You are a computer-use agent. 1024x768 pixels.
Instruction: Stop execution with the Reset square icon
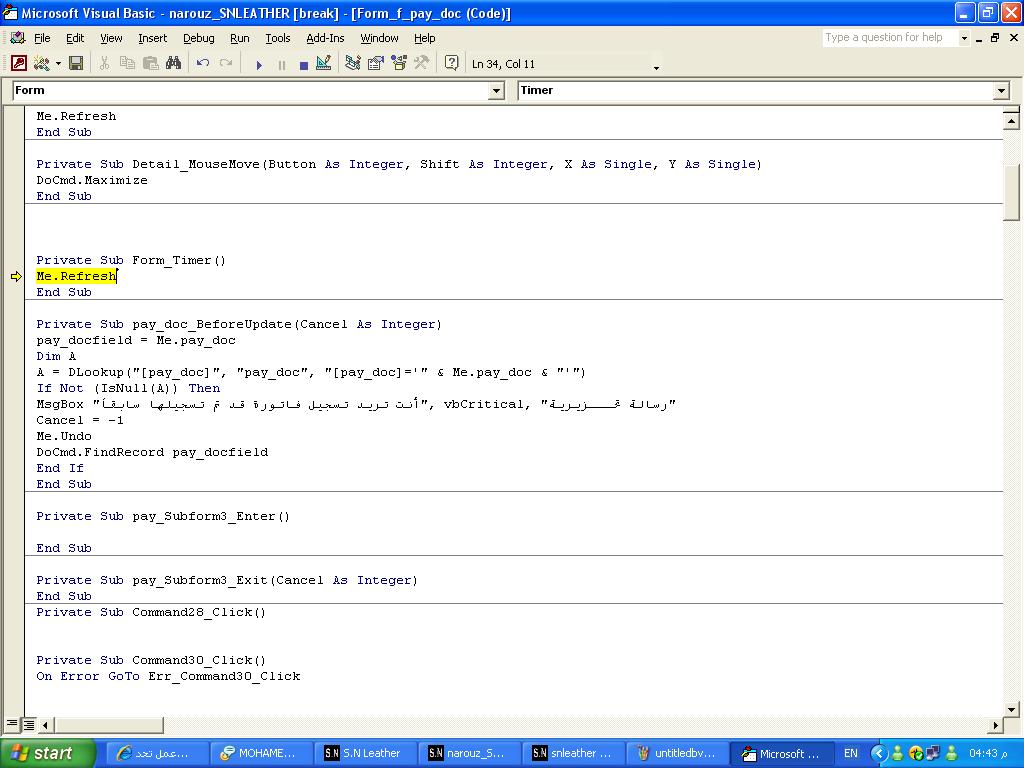(304, 65)
